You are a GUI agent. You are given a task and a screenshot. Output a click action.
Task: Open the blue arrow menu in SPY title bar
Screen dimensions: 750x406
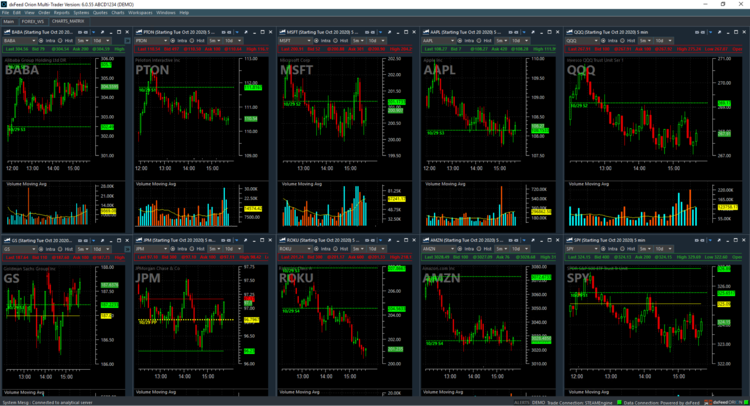tap(711, 240)
